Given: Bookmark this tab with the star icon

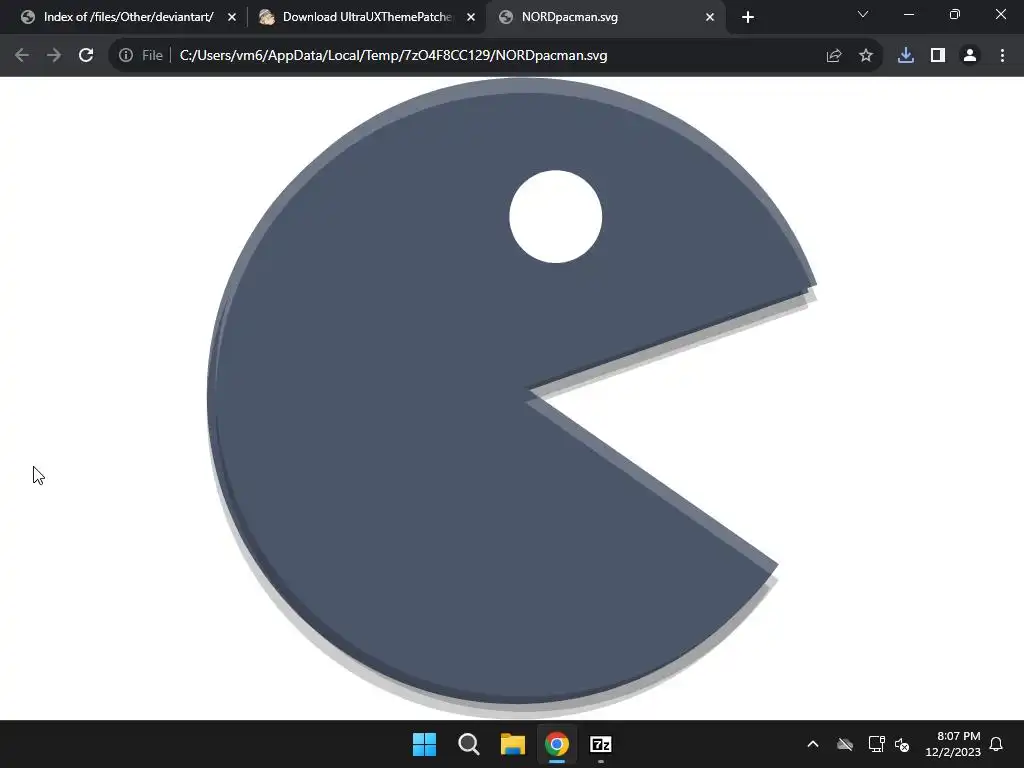Looking at the screenshot, I should point(866,56).
